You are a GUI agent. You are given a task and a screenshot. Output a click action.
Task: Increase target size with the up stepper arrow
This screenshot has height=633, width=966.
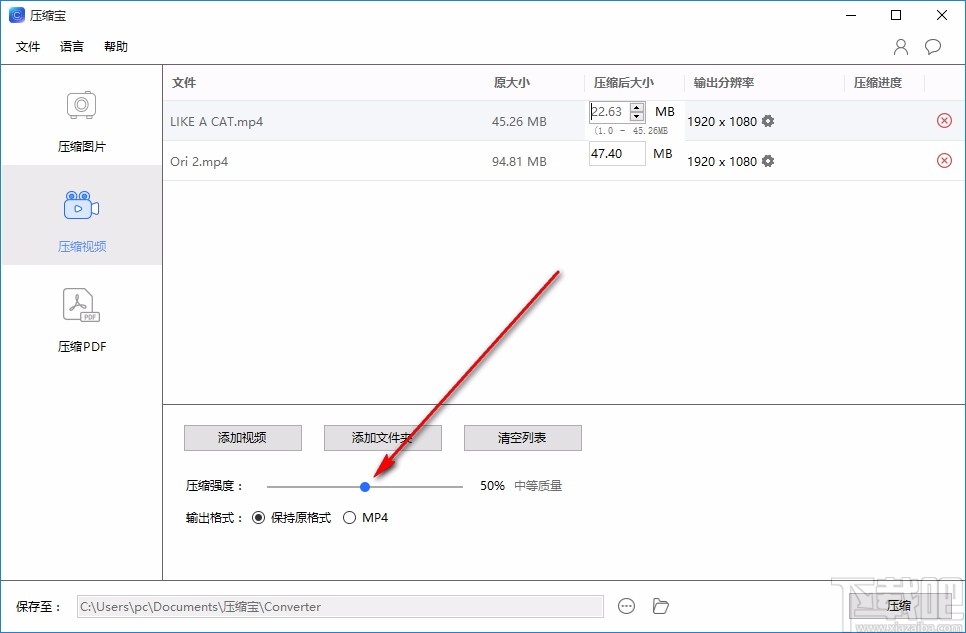(x=637, y=106)
